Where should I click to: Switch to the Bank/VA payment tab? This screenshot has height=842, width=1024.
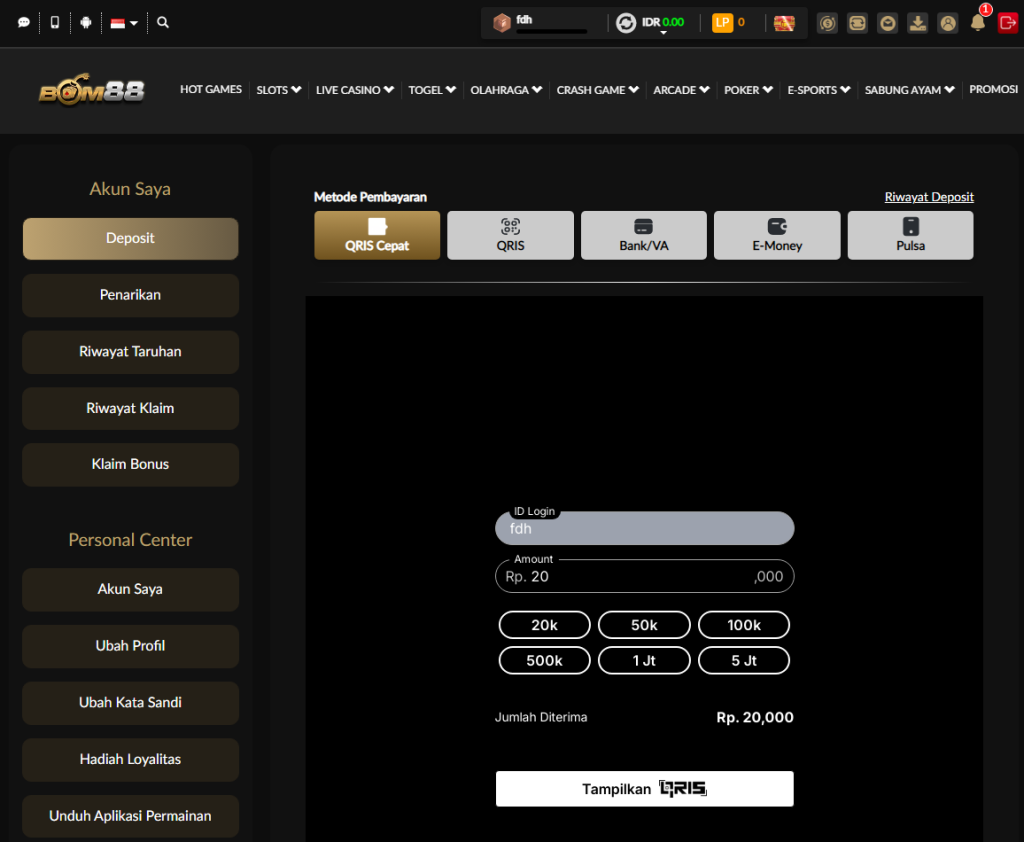643,236
